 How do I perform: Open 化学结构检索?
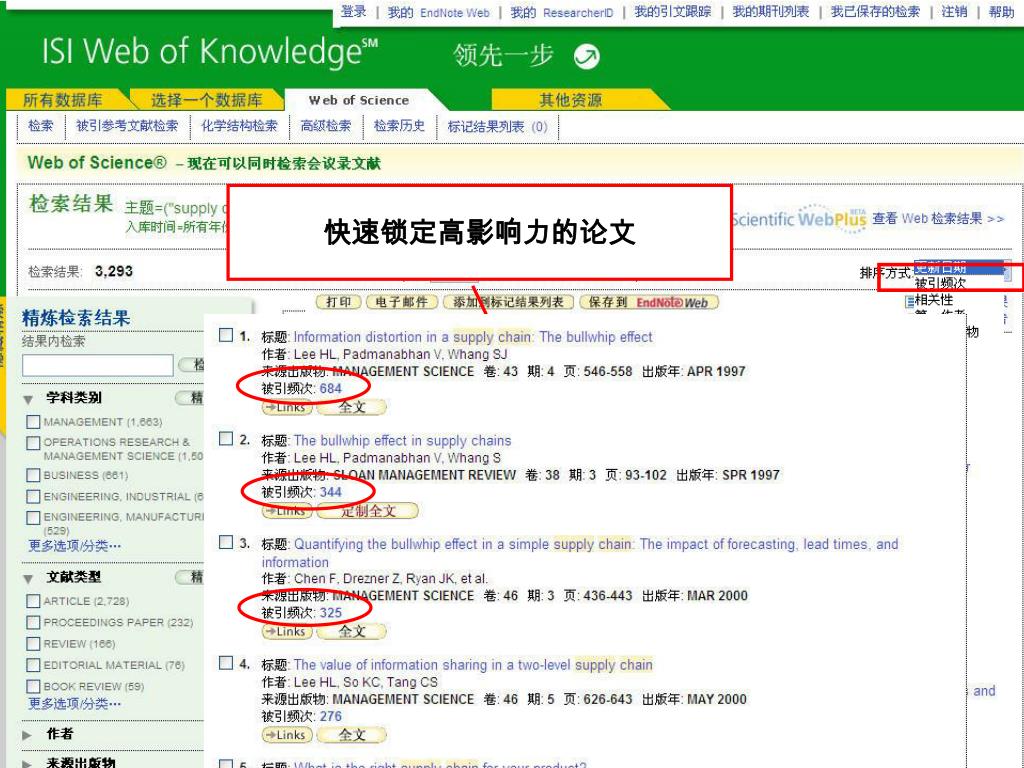[239, 126]
